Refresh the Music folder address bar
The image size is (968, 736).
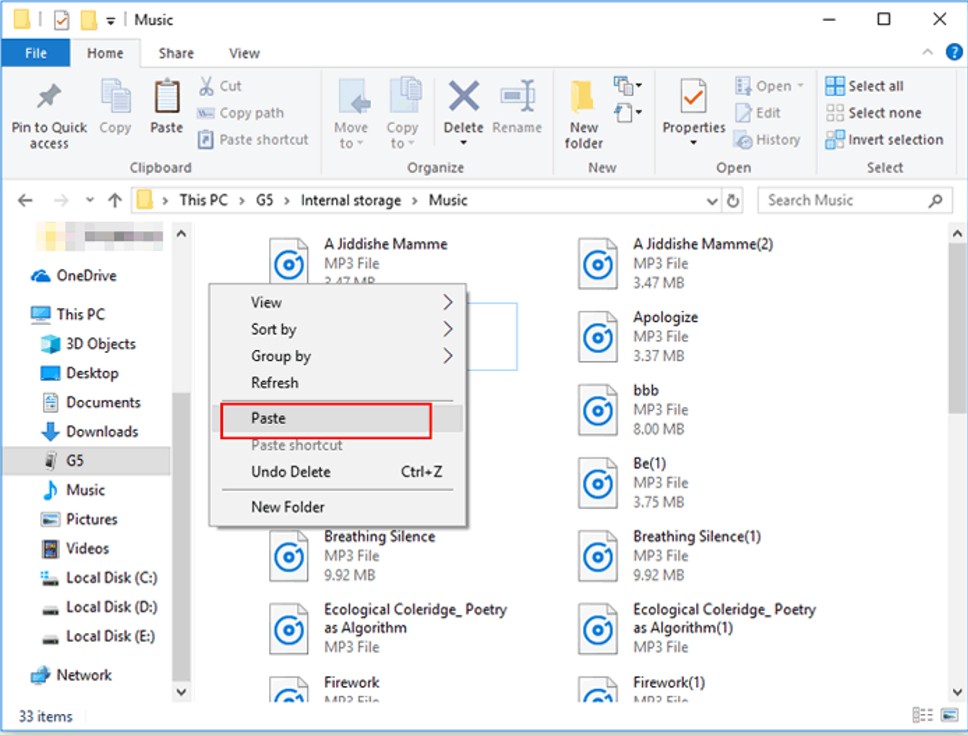tap(734, 200)
